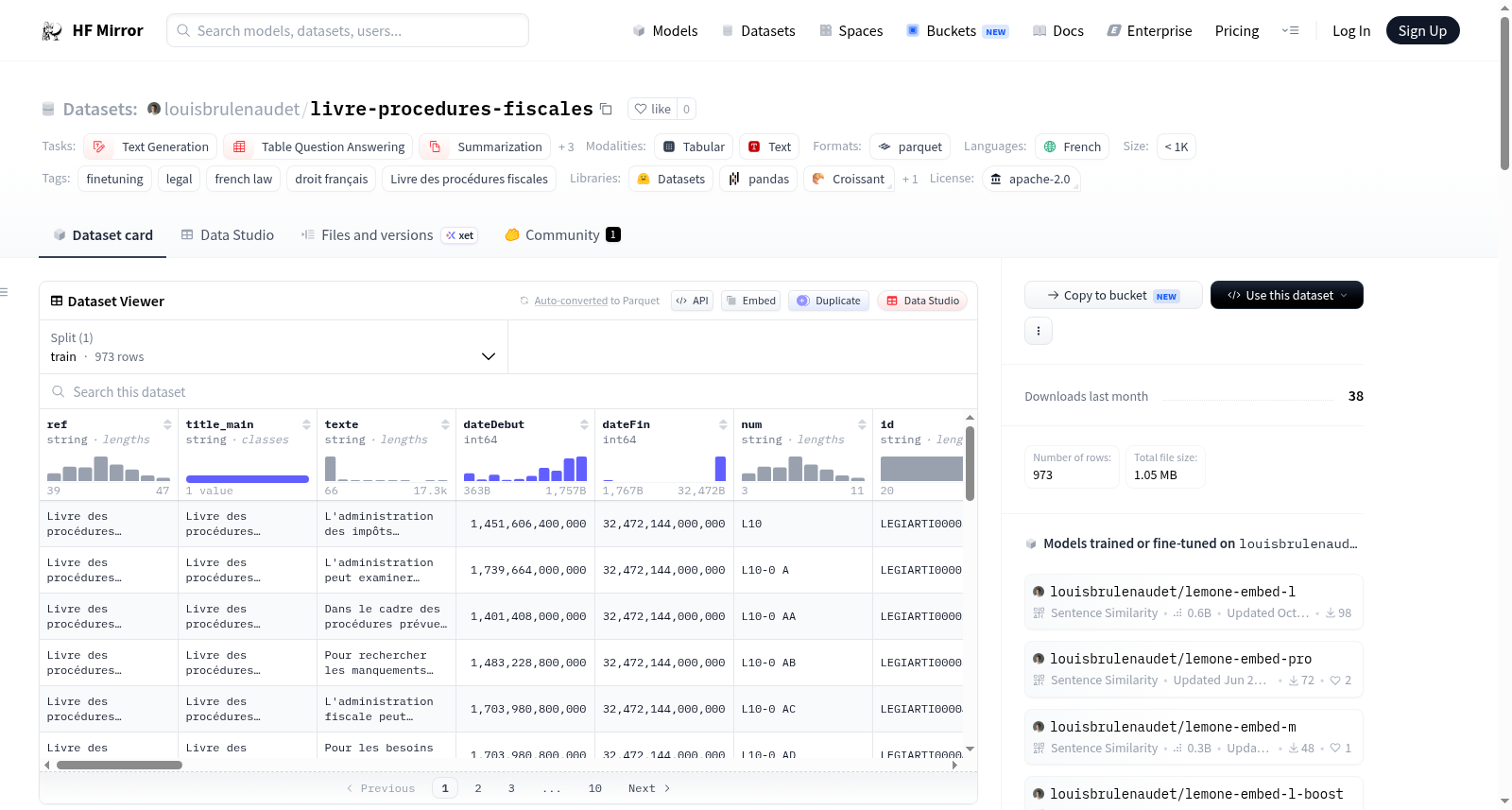Jump to page 10 of the table
This screenshot has height=810, width=1512.
[595, 788]
